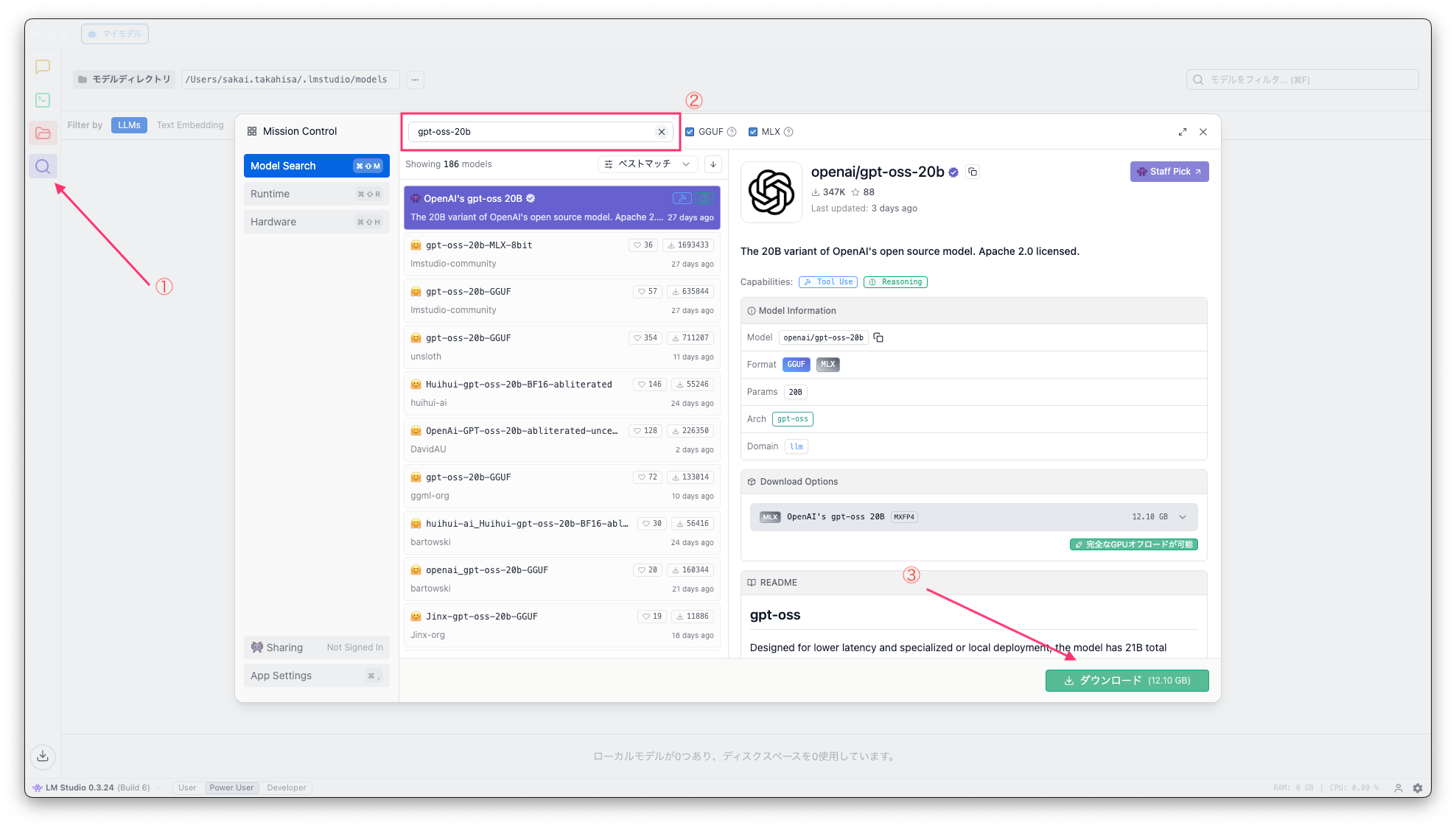Select User mode in status bar

[187, 787]
